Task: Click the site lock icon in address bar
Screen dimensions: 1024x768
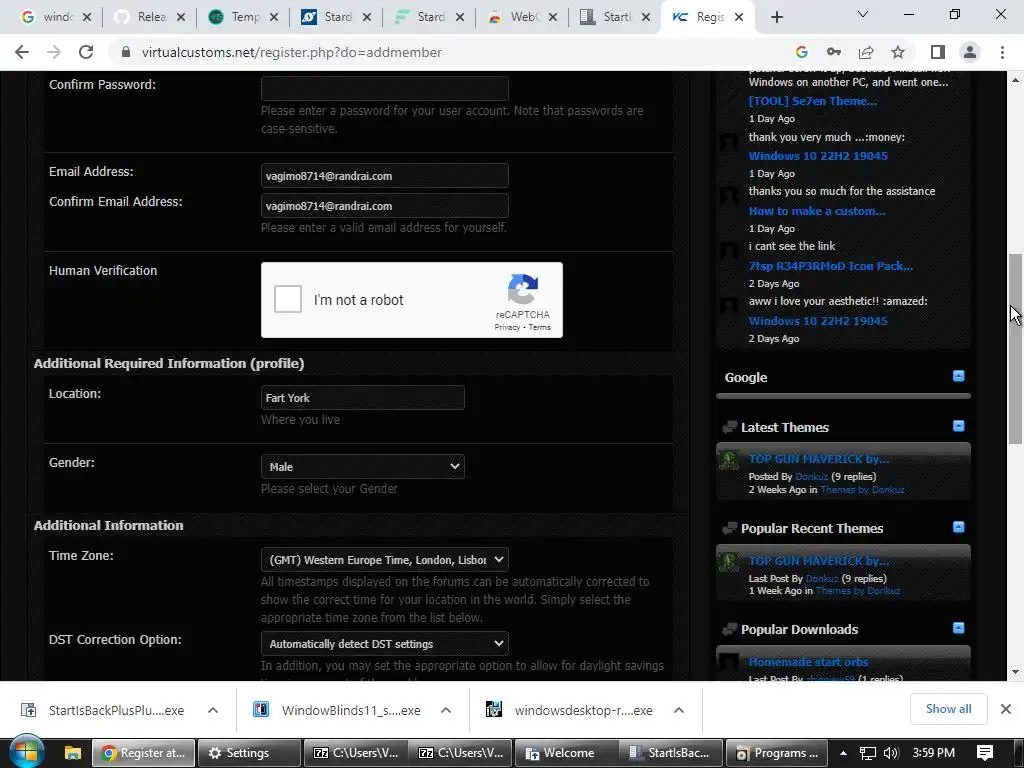Action: [126, 52]
